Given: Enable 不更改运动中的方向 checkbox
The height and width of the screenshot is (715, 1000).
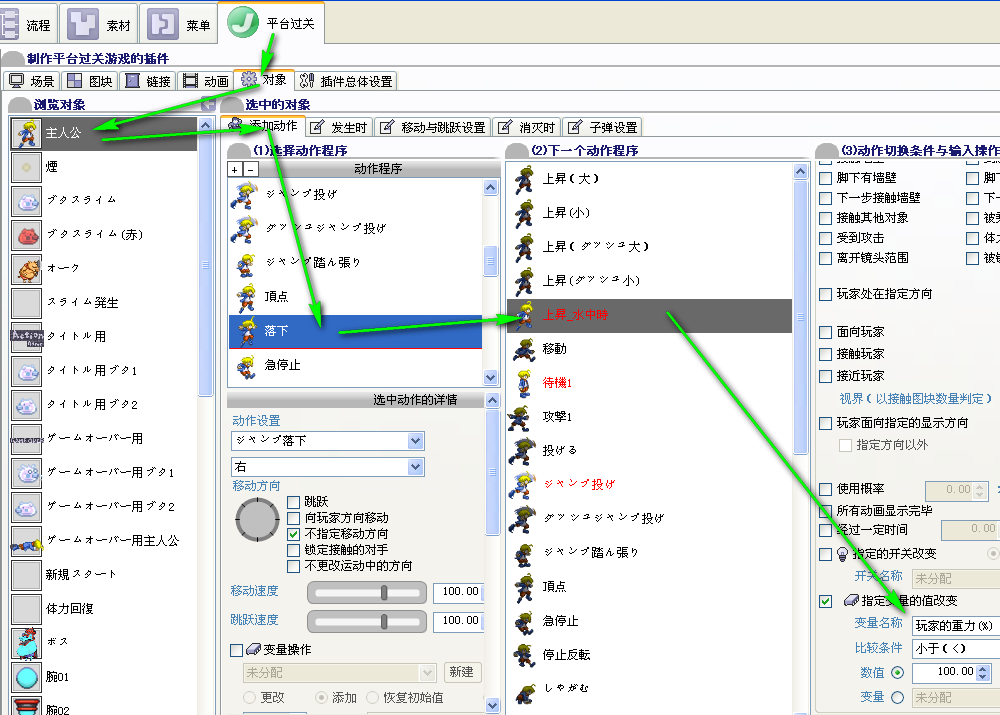Looking at the screenshot, I should pos(293,566).
